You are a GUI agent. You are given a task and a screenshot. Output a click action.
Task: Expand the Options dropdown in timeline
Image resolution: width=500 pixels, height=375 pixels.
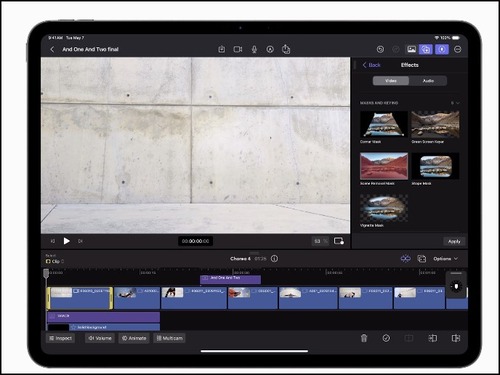[446, 259]
